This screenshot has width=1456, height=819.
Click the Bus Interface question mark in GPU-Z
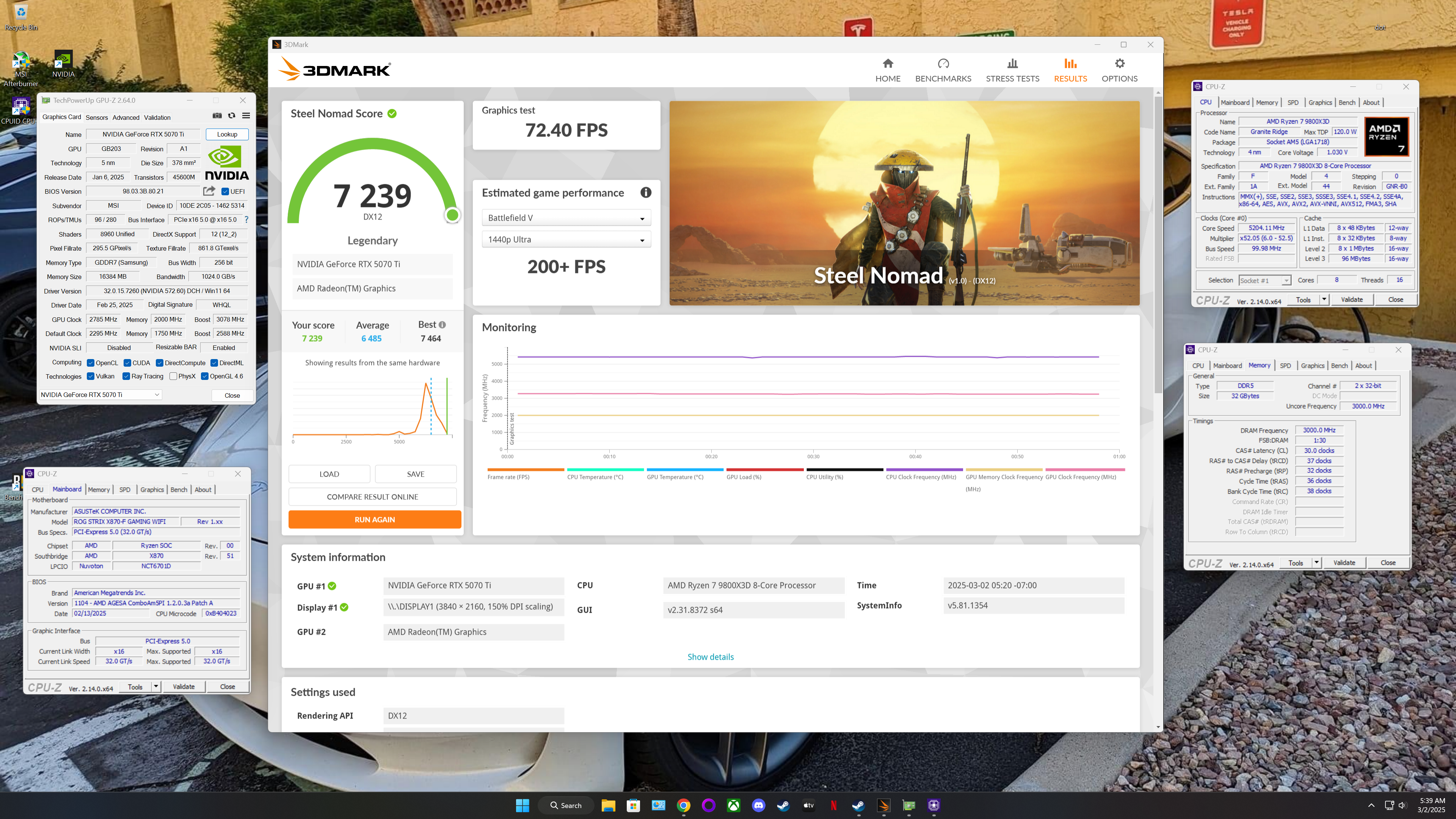click(246, 219)
